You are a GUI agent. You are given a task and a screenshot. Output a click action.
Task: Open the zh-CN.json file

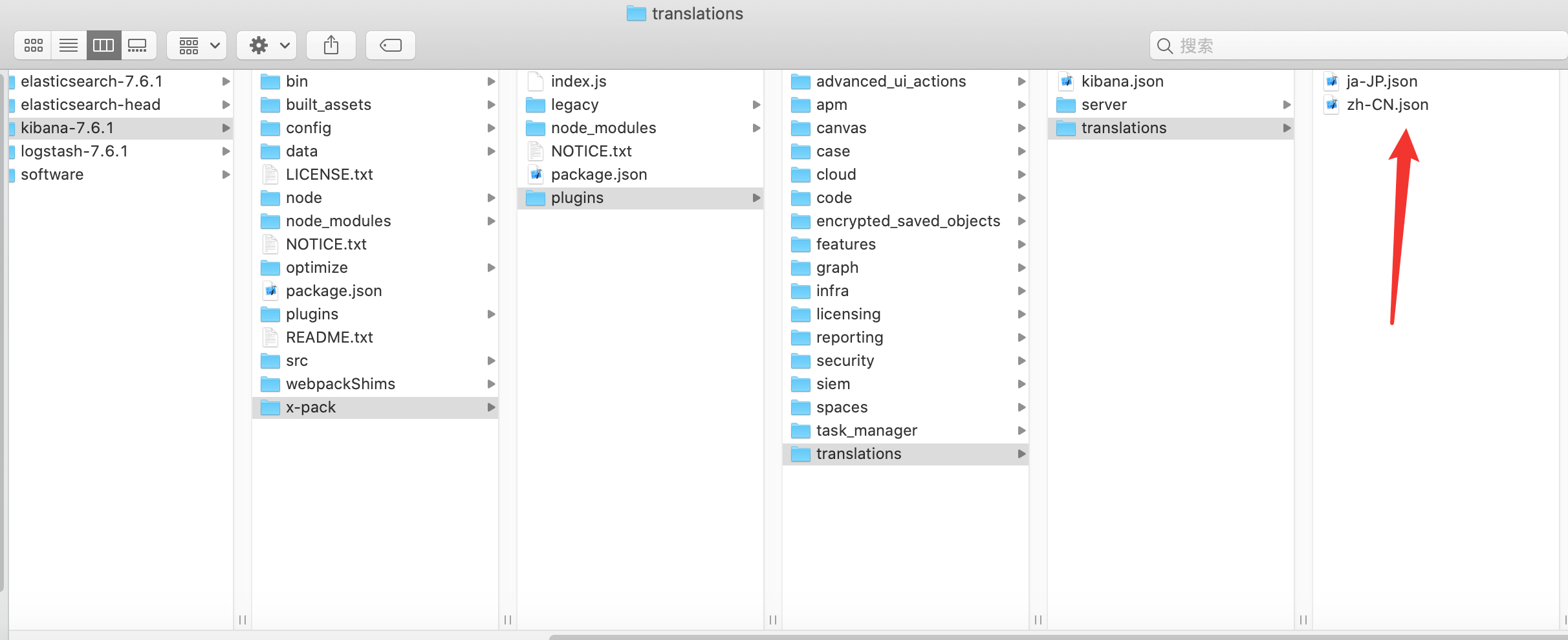click(1387, 105)
